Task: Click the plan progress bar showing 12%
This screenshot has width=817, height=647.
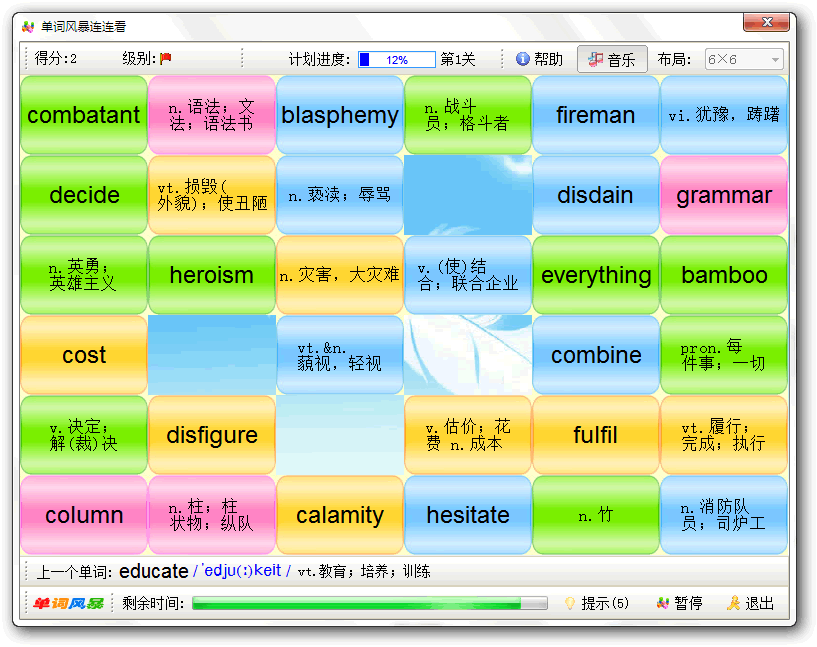Action: coord(397,59)
